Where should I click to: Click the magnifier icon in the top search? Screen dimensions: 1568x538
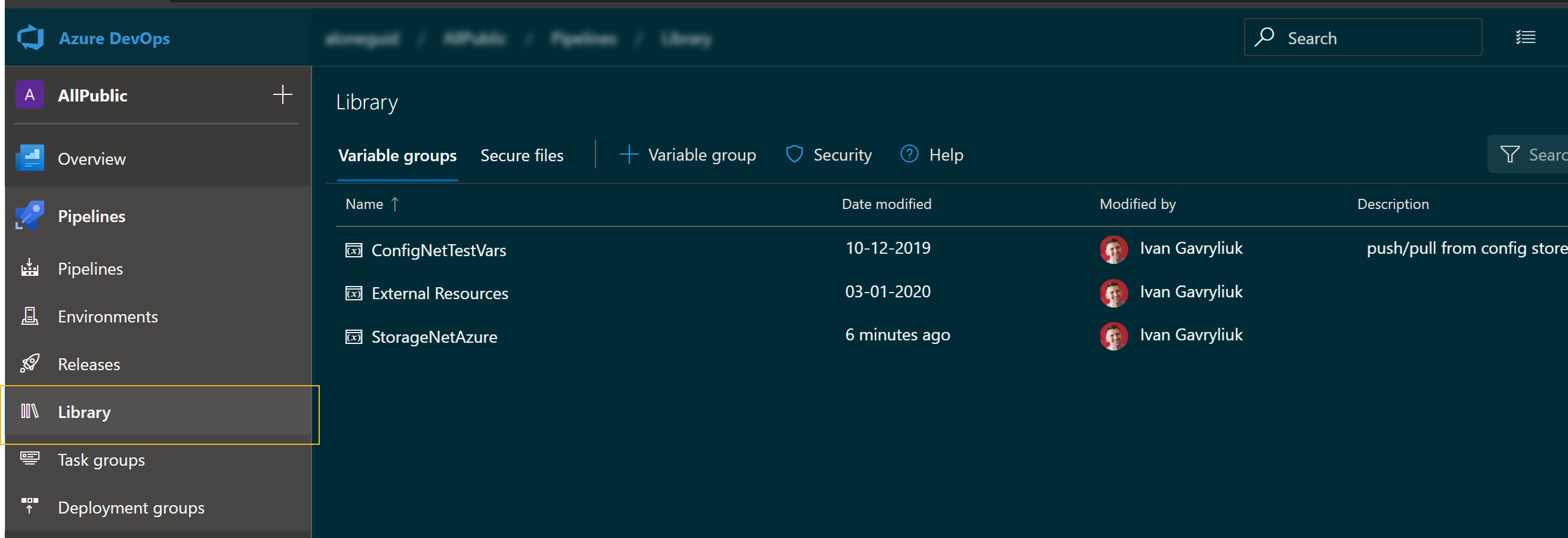(1264, 37)
